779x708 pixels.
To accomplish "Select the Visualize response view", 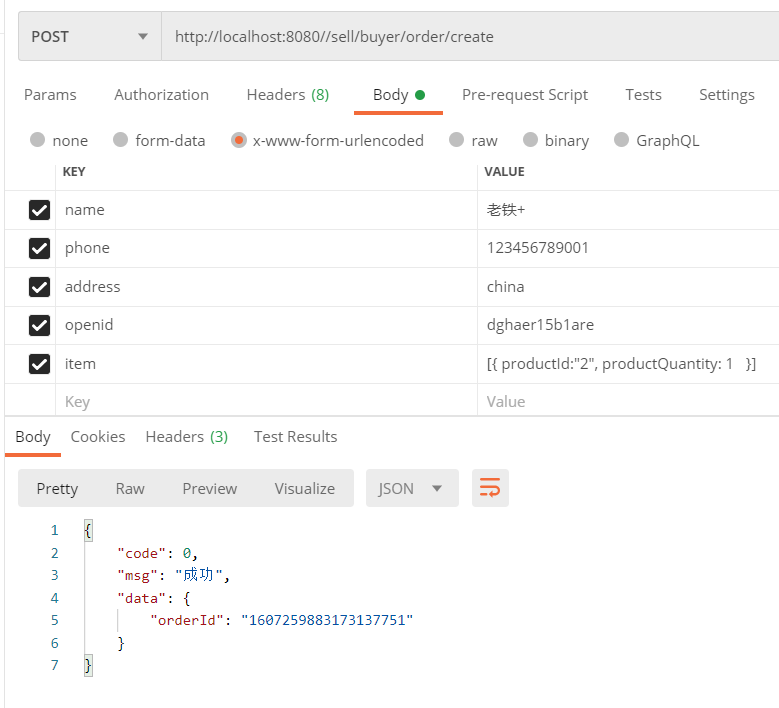I will pos(304,488).
